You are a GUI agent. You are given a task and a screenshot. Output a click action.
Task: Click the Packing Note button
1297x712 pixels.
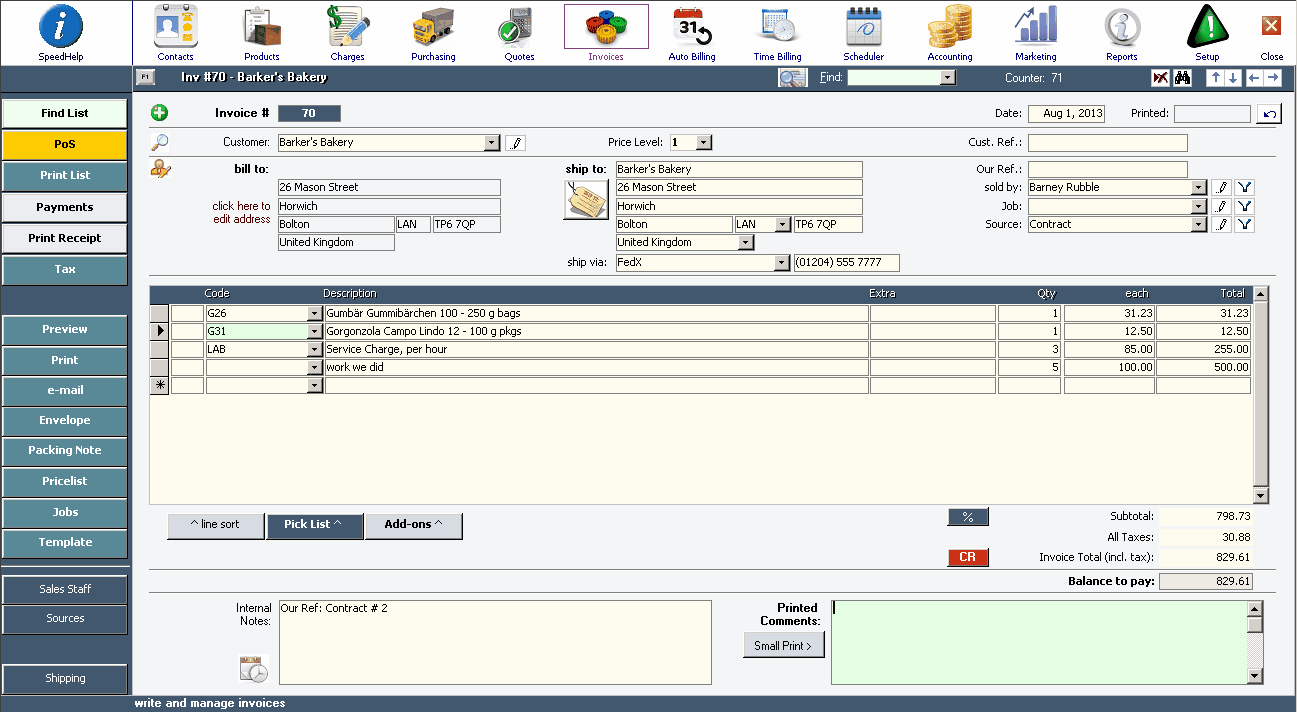pyautogui.click(x=65, y=450)
